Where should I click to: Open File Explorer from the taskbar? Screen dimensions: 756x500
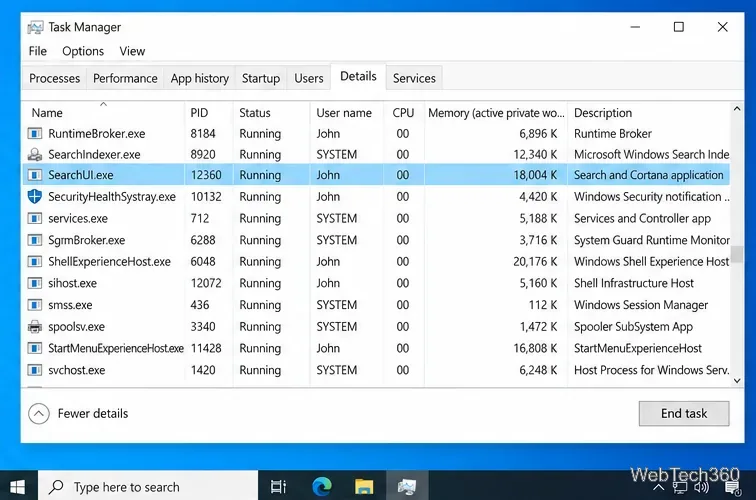[x=364, y=487]
